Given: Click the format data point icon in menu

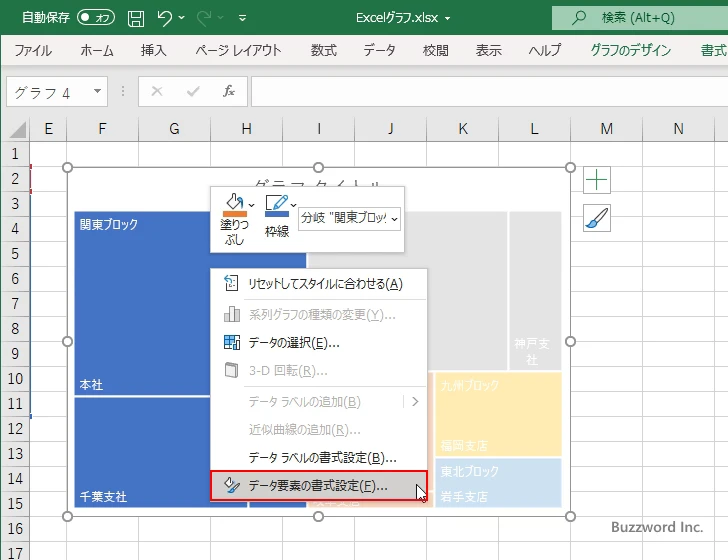Looking at the screenshot, I should coord(232,485).
